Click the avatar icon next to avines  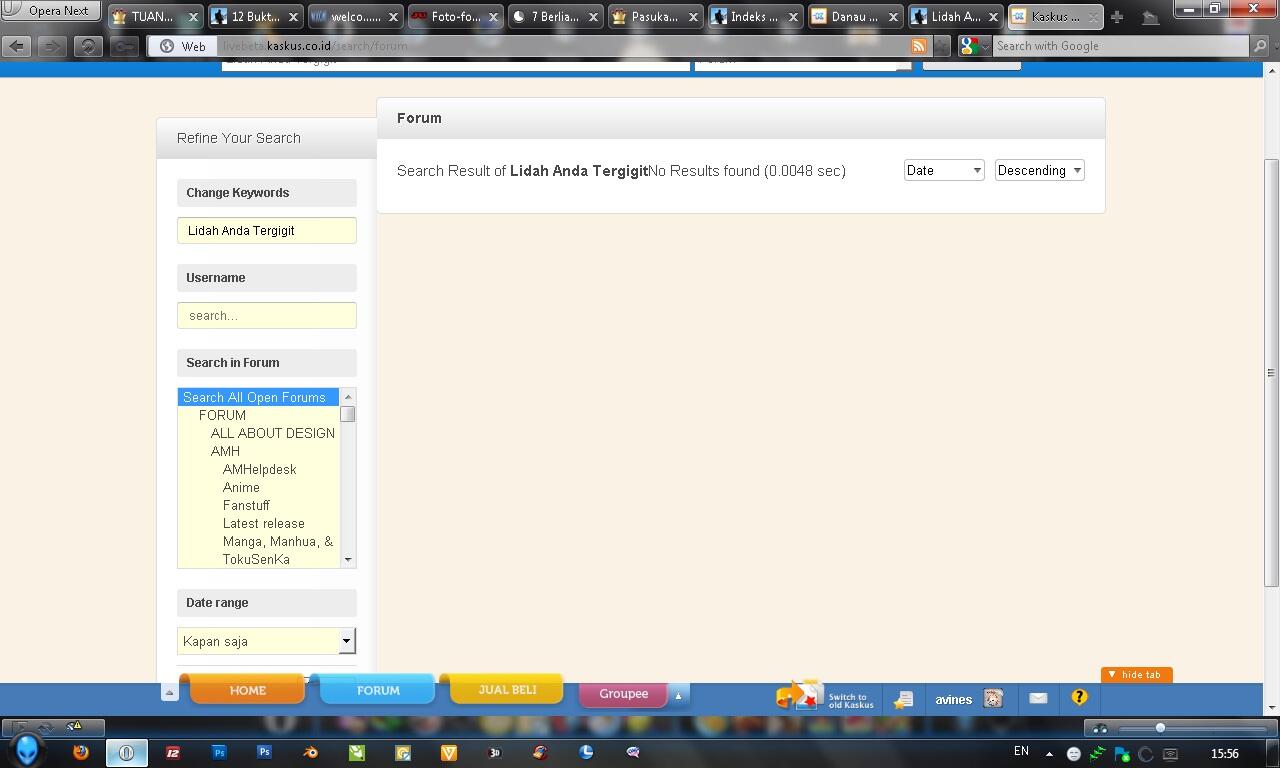coord(993,699)
